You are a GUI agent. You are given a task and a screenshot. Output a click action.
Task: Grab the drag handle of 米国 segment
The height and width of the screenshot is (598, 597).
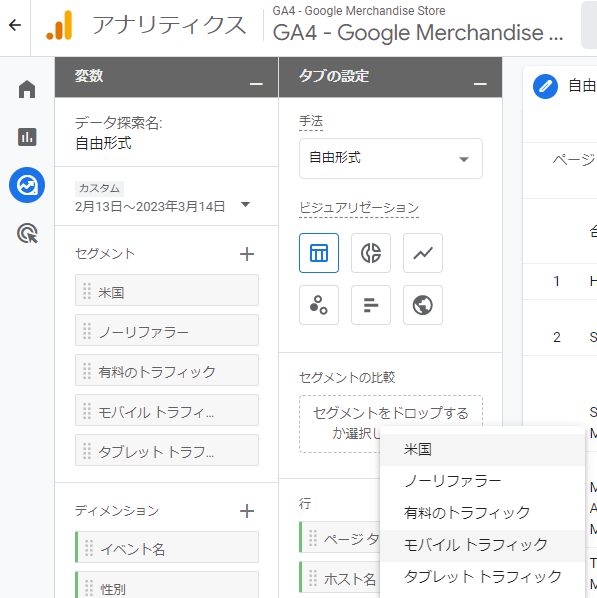(x=87, y=291)
